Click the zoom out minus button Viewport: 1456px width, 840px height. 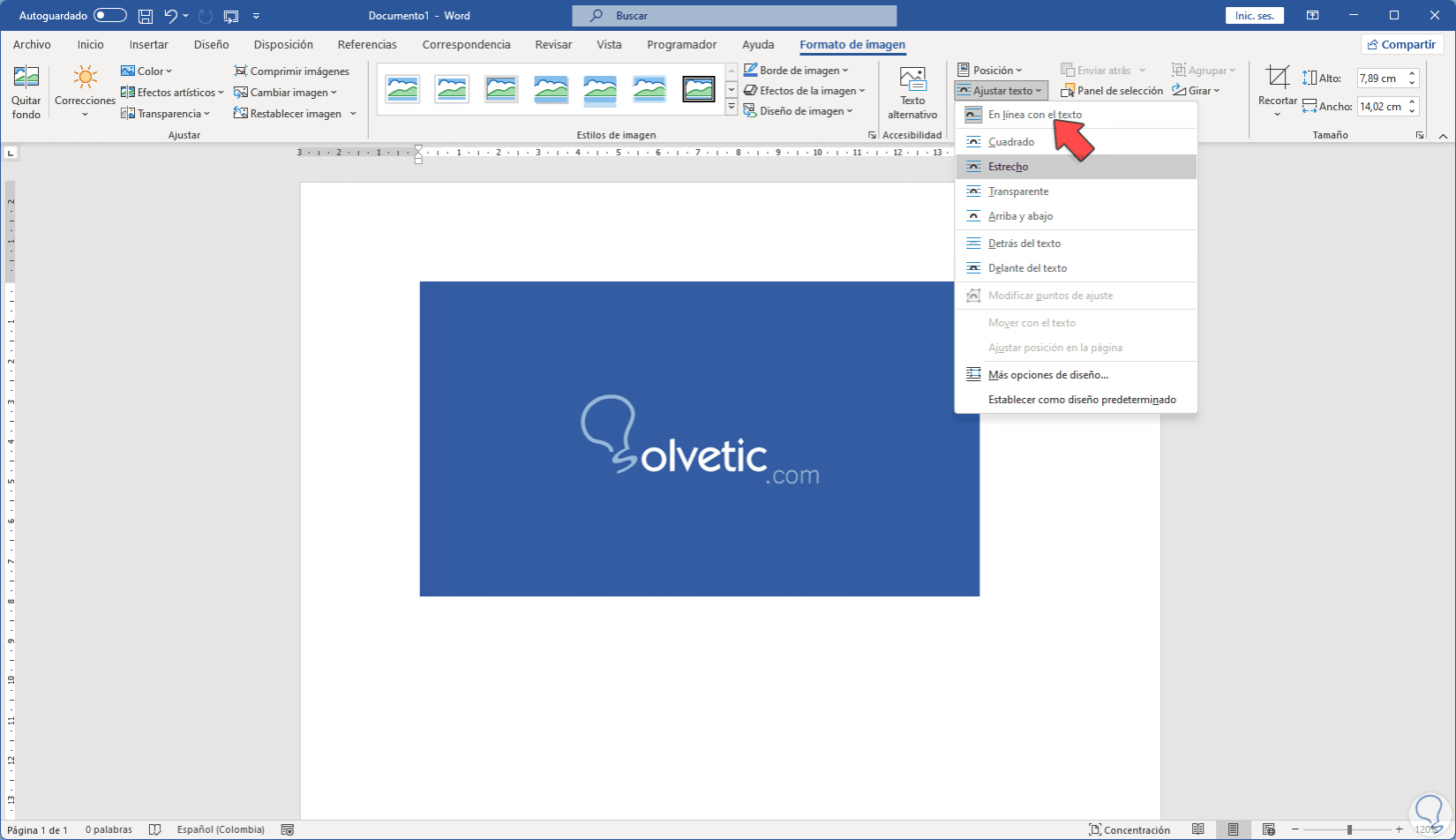1295,829
